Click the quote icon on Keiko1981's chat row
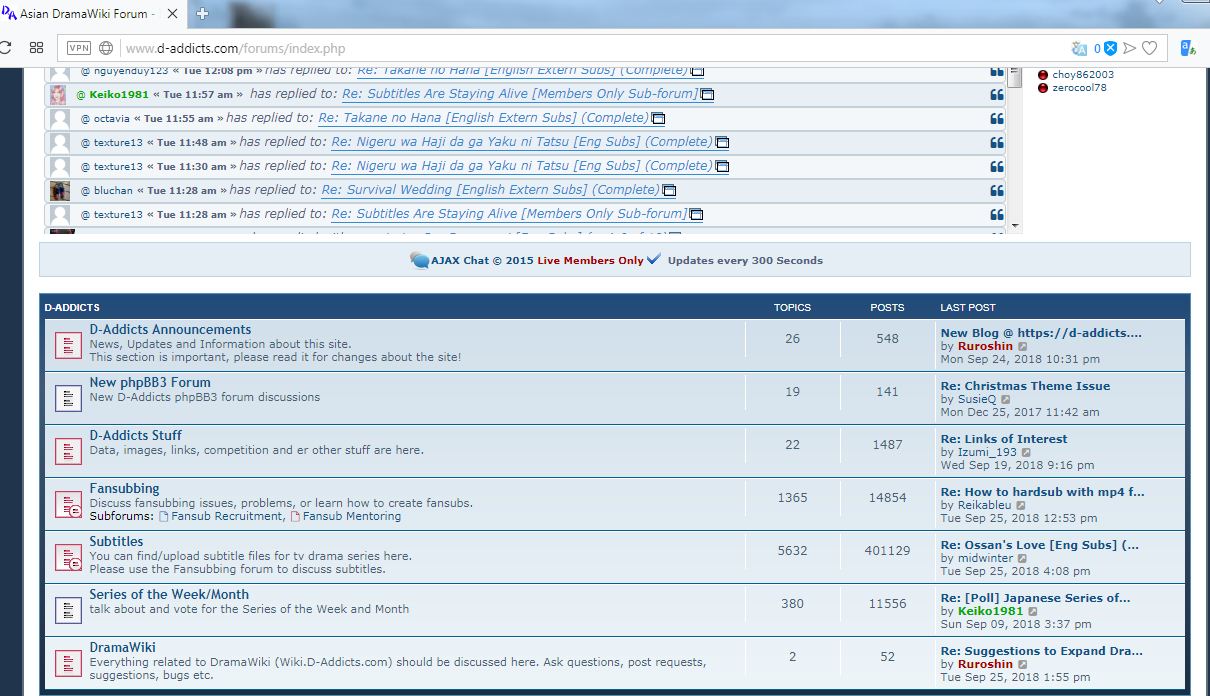 (x=996, y=95)
